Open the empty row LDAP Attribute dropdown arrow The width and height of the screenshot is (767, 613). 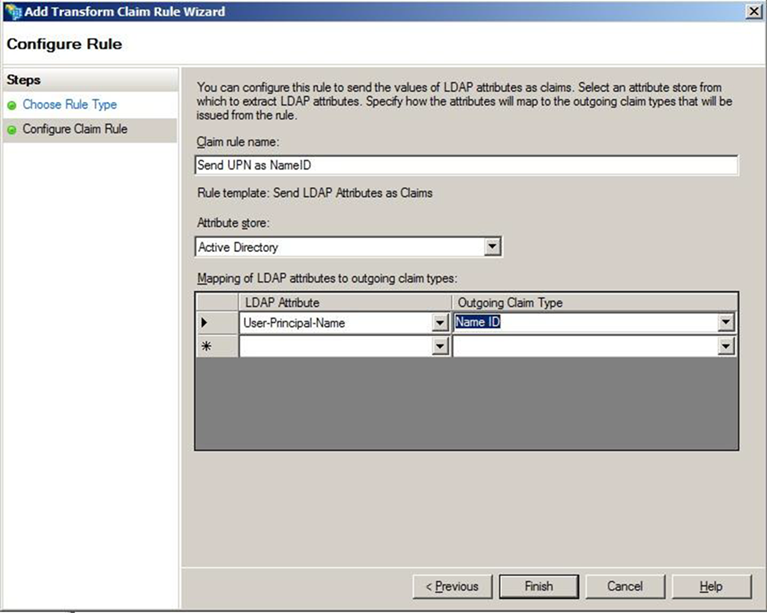pyautogui.click(x=440, y=346)
